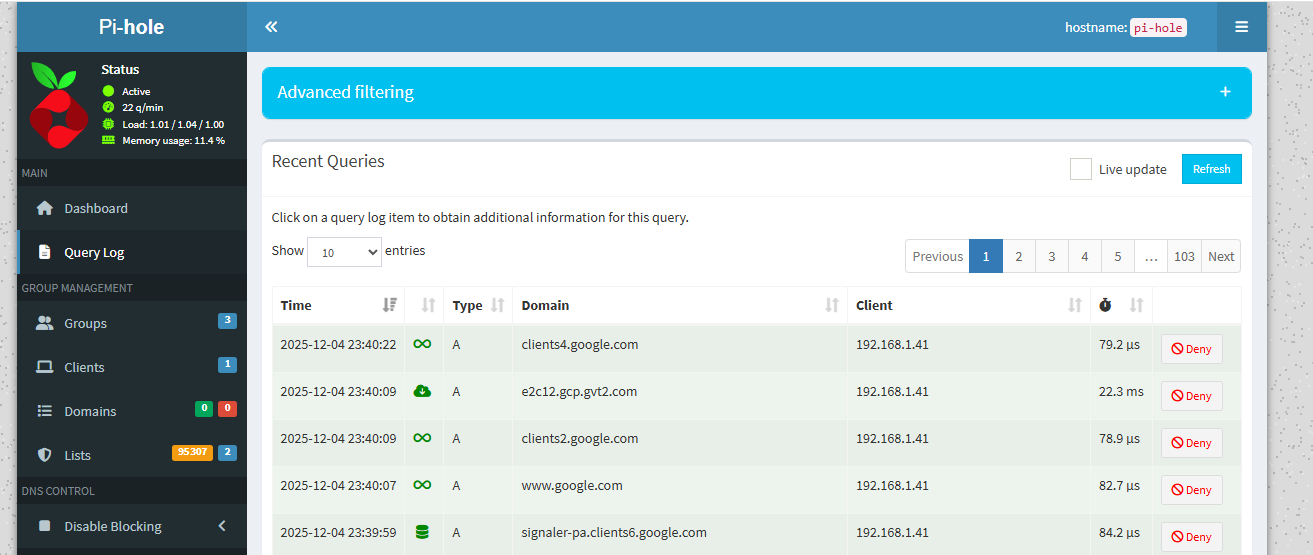Deny signaler-pa.clients6.google.com
The height and width of the screenshot is (555, 1313).
coord(1191,537)
